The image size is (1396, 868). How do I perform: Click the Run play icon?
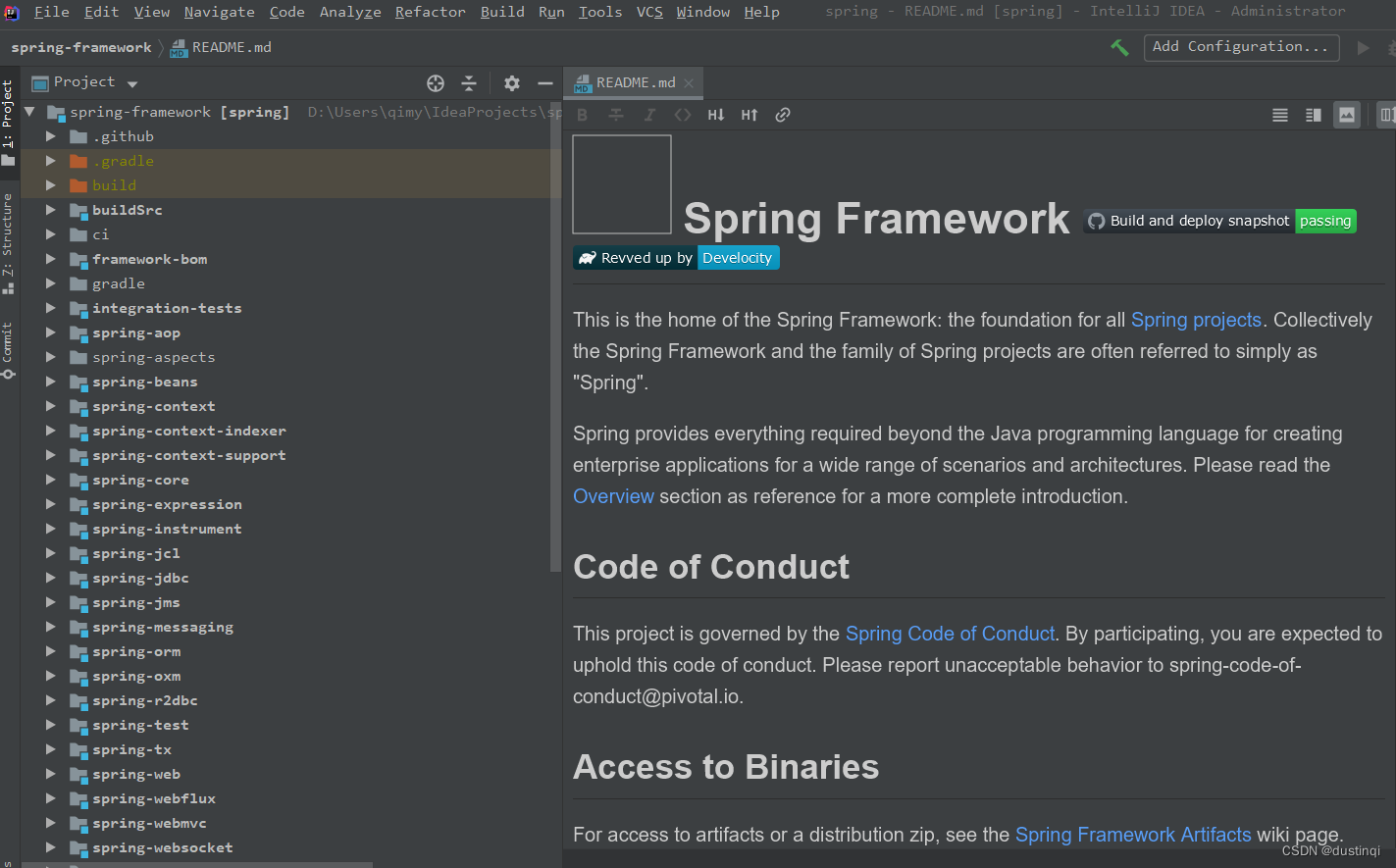1363,47
